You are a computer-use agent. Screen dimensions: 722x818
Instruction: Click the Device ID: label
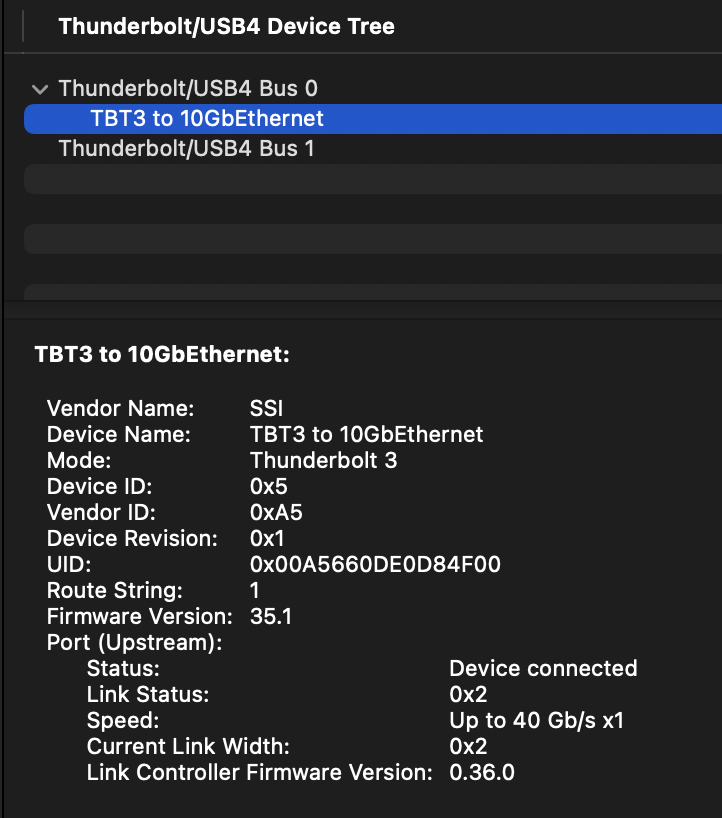coord(100,487)
